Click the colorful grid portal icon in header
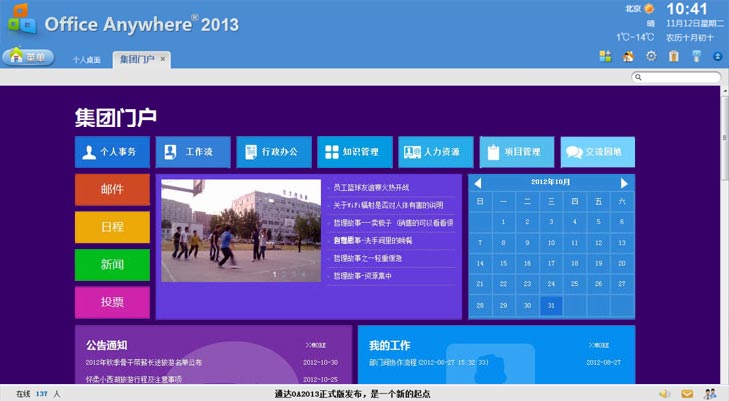 tap(605, 56)
